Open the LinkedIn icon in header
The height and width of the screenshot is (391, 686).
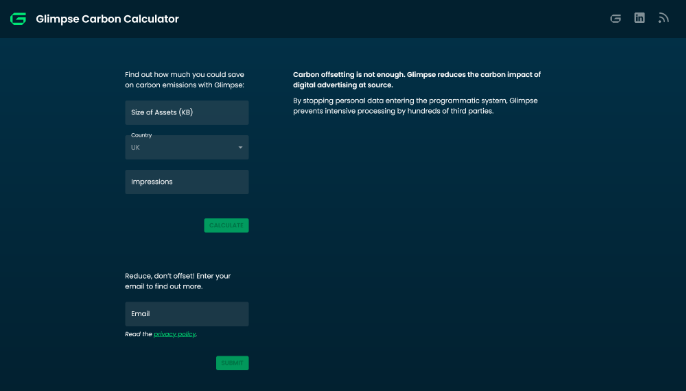pyautogui.click(x=640, y=18)
